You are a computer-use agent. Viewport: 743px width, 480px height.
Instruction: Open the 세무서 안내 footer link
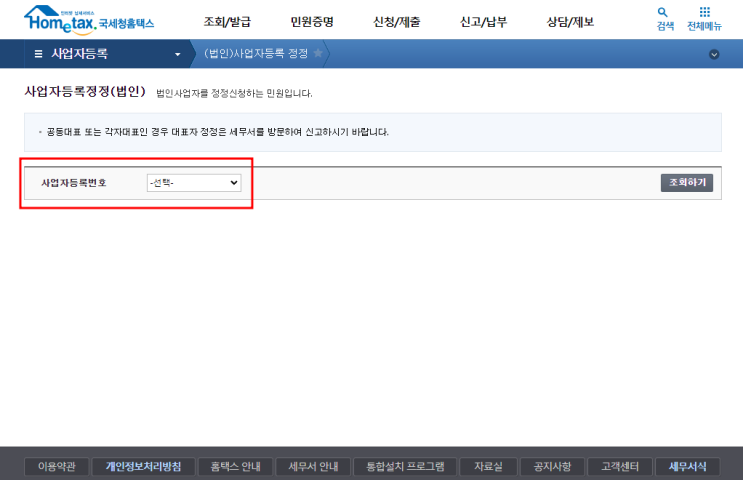click(x=313, y=466)
